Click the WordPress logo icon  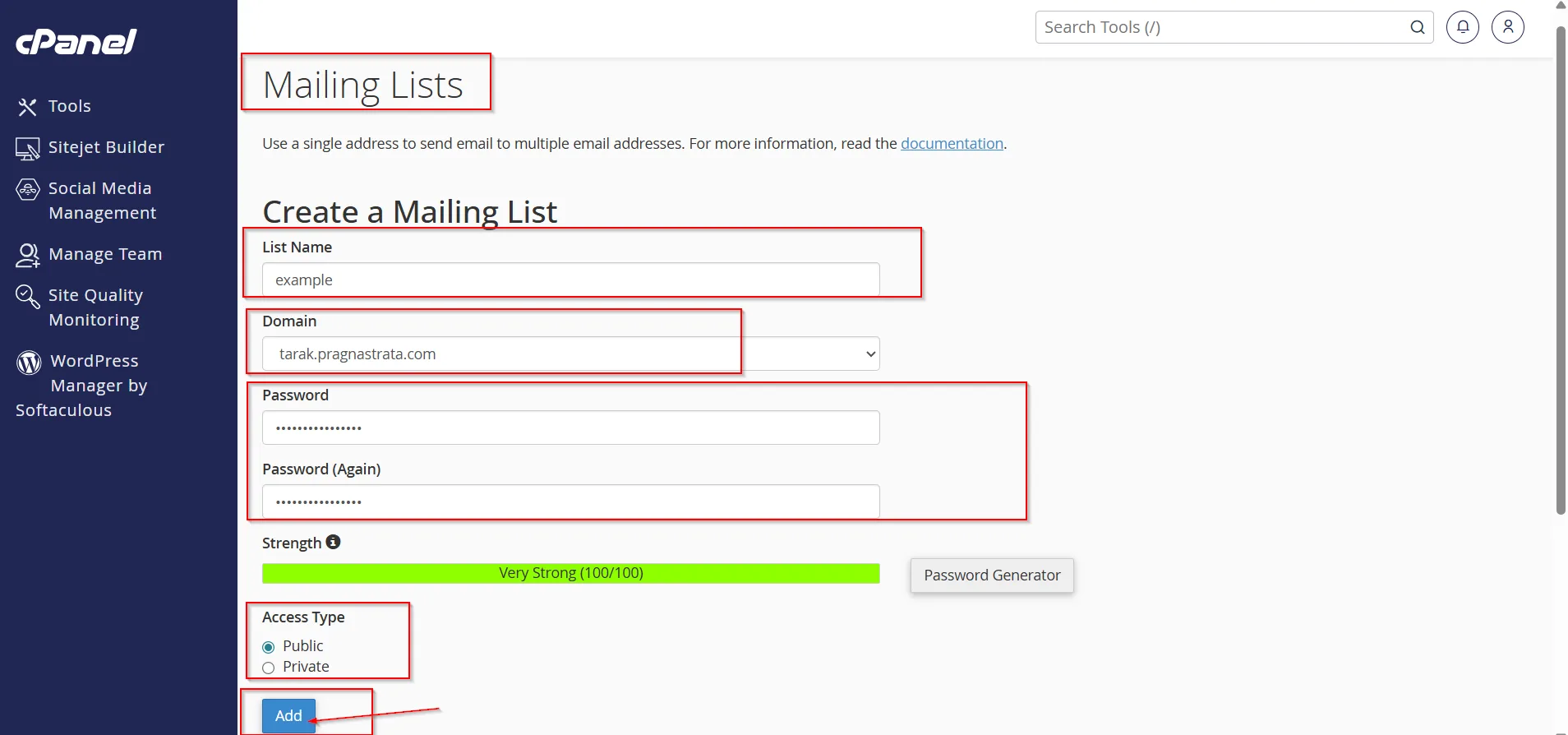(29, 362)
